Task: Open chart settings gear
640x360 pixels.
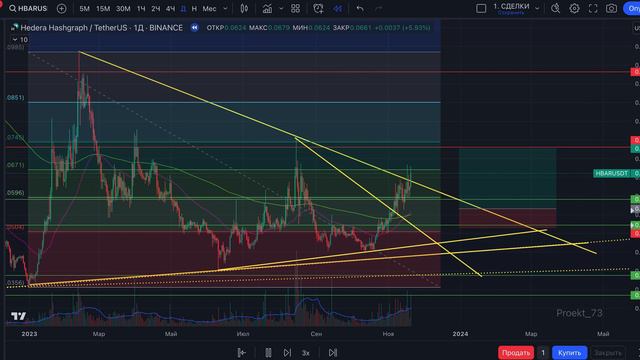Action: point(574,8)
